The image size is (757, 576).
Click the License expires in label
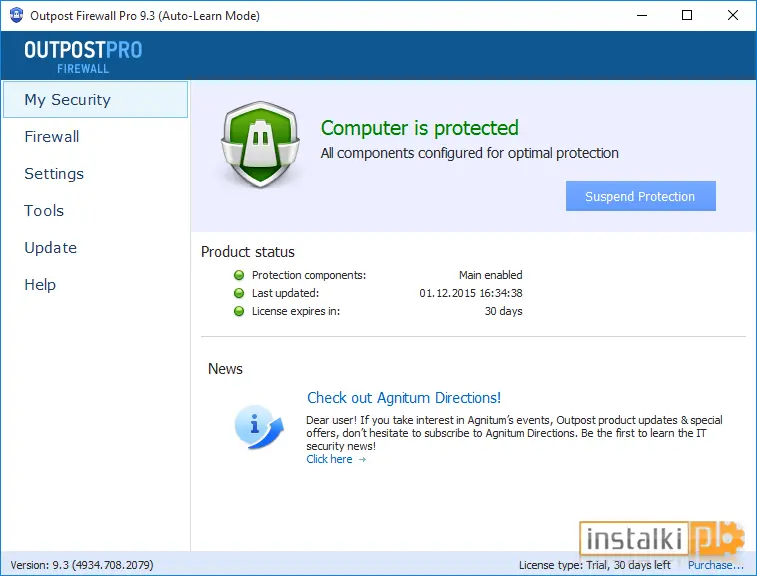[x=296, y=311]
